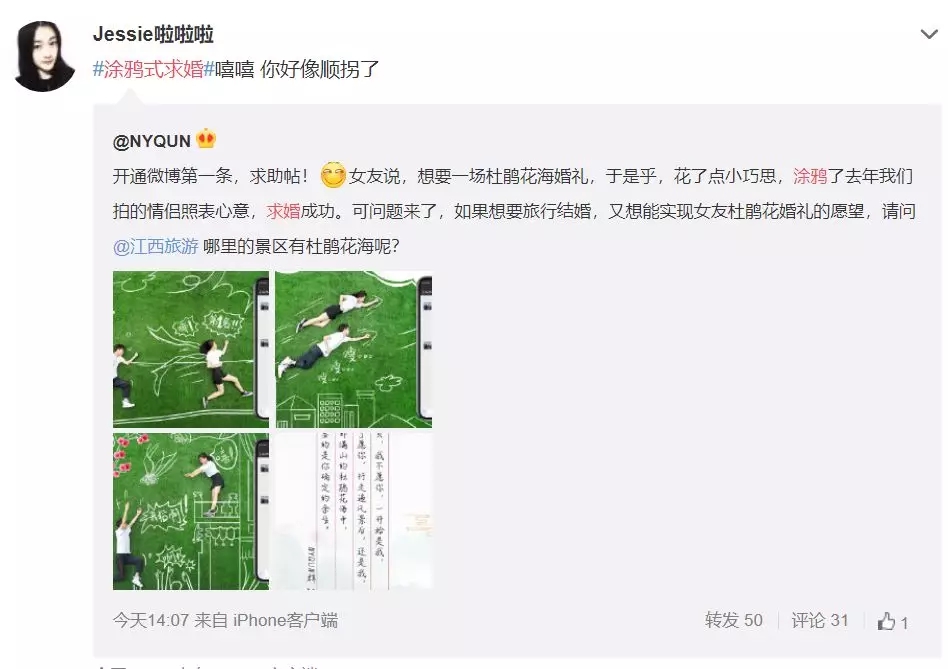The height and width of the screenshot is (669, 948).
Task: Open the red 求婚 keyword link
Action: tap(283, 211)
